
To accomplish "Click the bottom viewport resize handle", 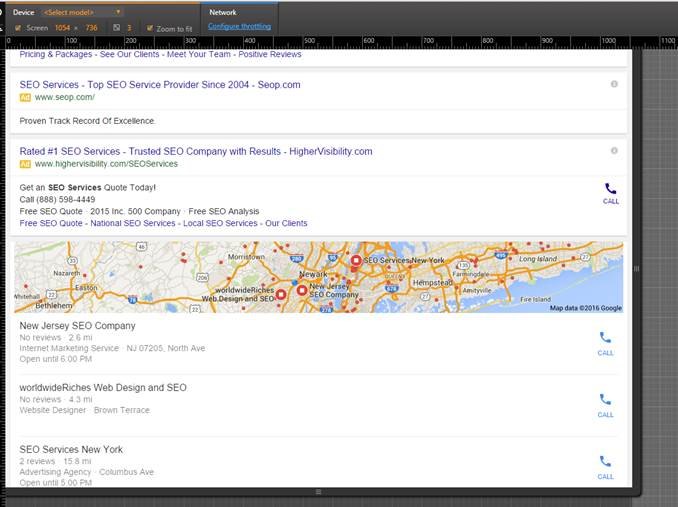I will [318, 492].
